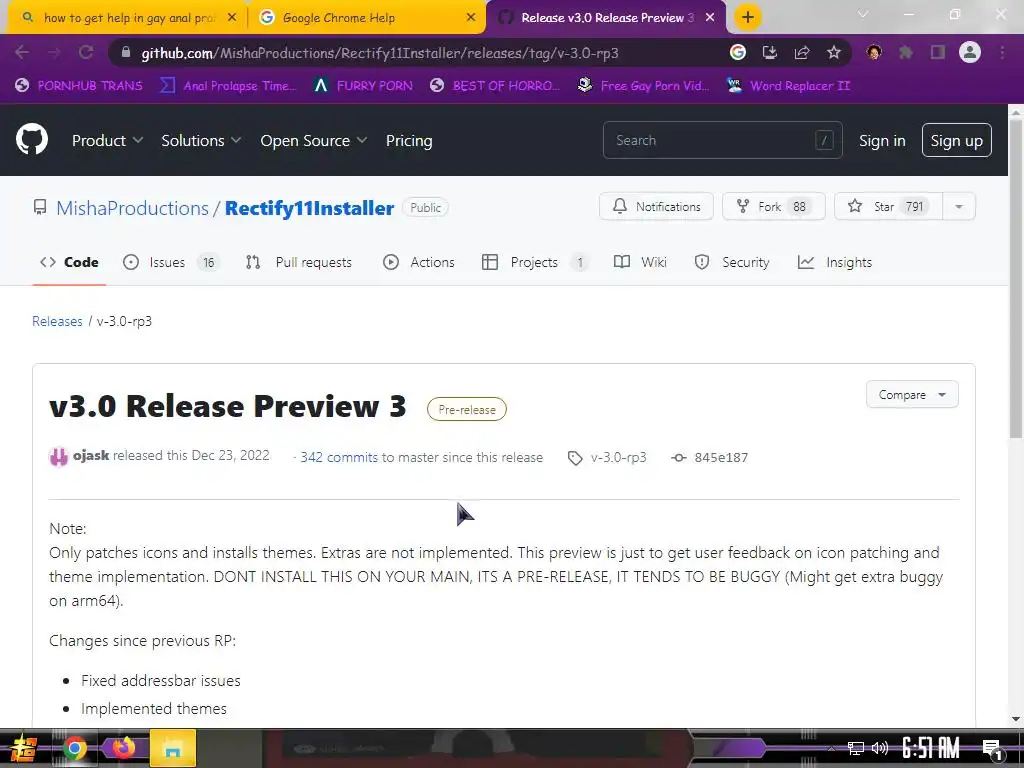Switch to the Issues tab
This screenshot has width=1024, height=768.
pyautogui.click(x=171, y=262)
